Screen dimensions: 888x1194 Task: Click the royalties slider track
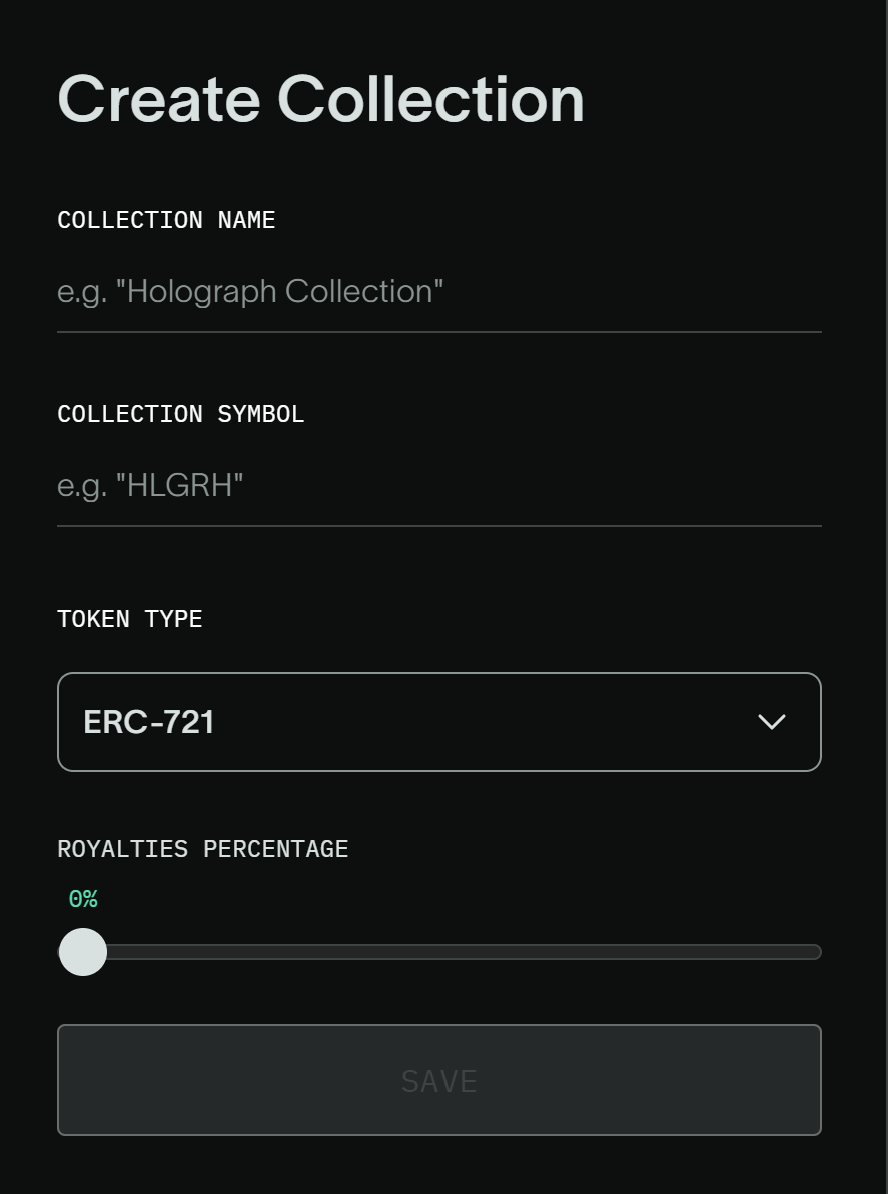(450, 951)
